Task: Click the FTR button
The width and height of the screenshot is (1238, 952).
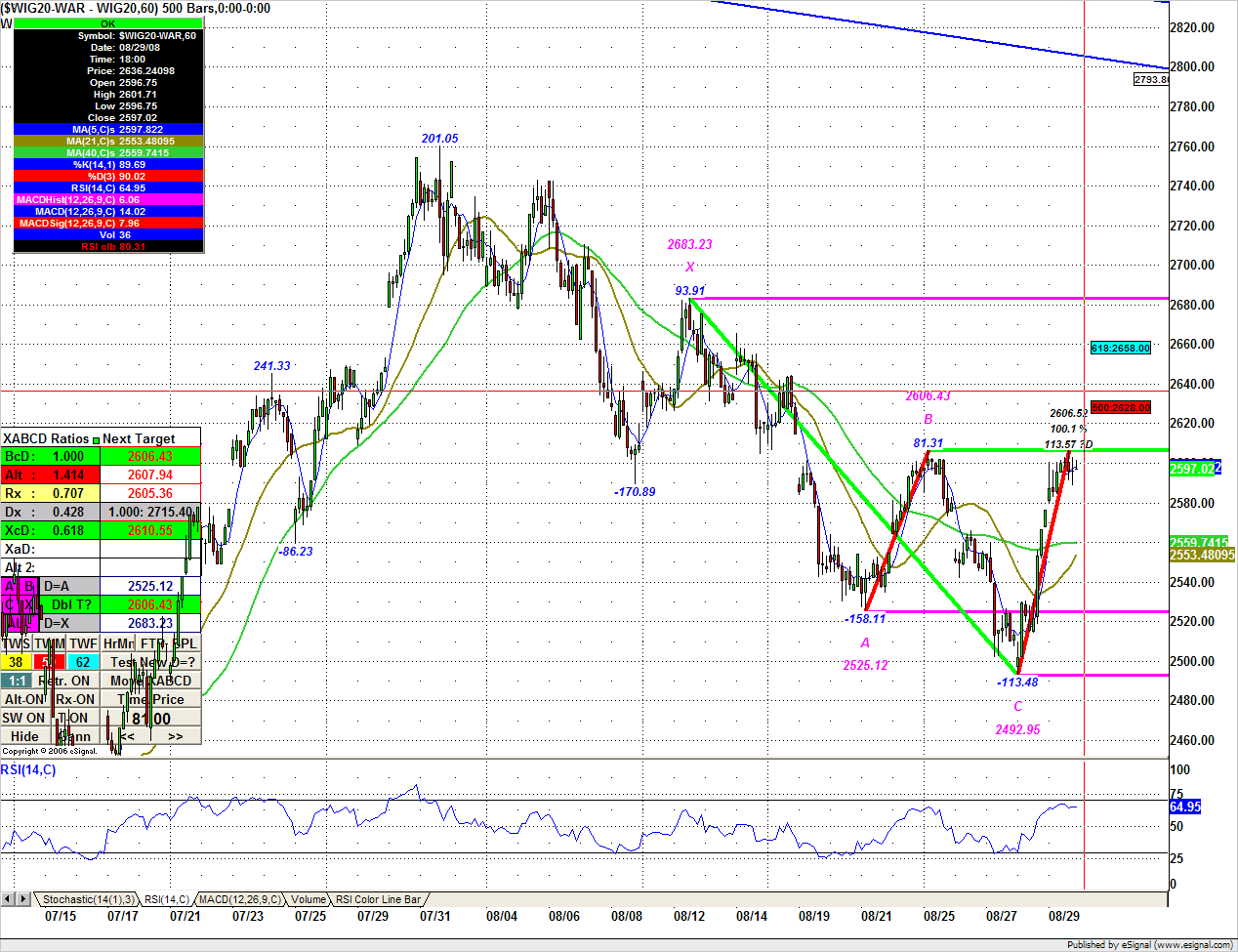Action: click(152, 643)
